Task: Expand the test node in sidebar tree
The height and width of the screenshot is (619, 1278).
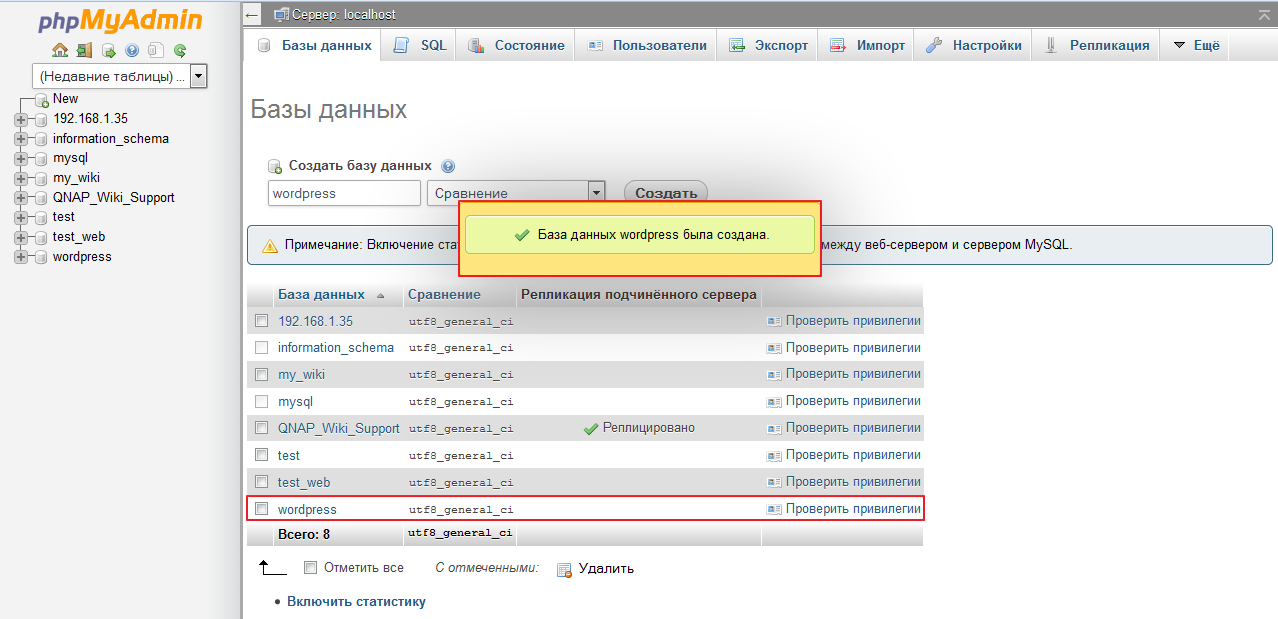Action: click(21, 217)
